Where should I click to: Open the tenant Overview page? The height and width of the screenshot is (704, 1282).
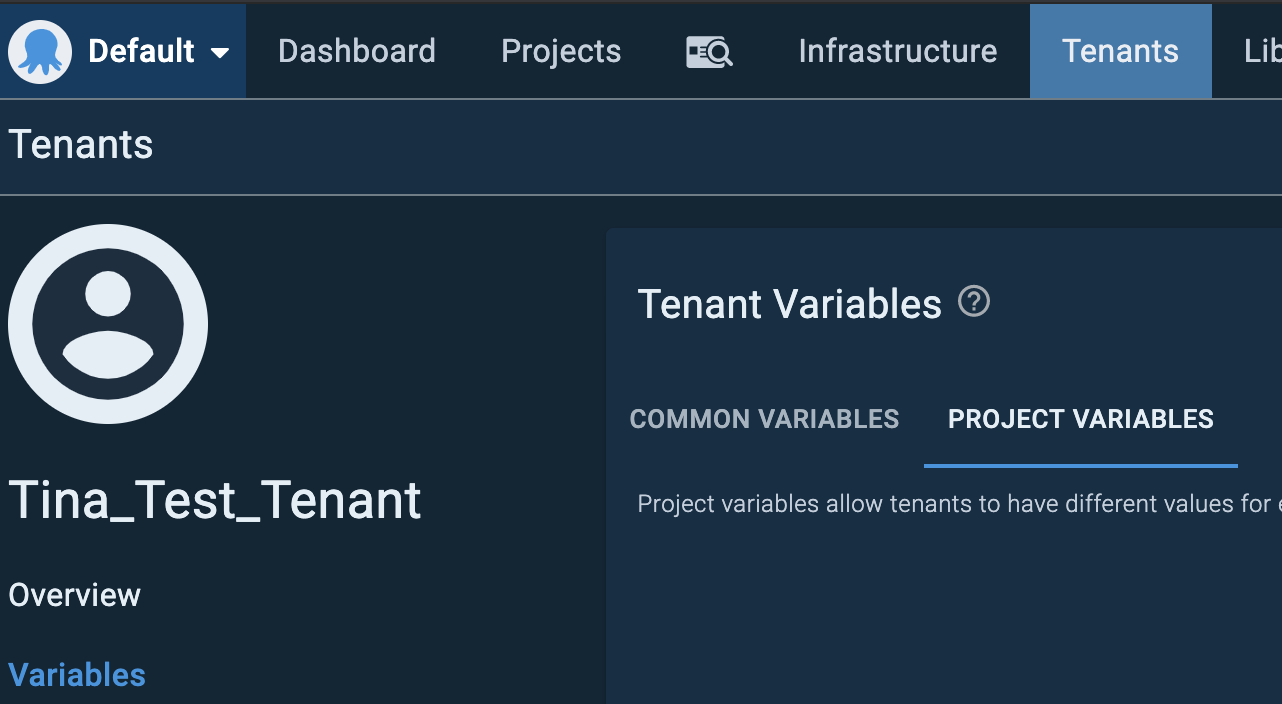74,594
